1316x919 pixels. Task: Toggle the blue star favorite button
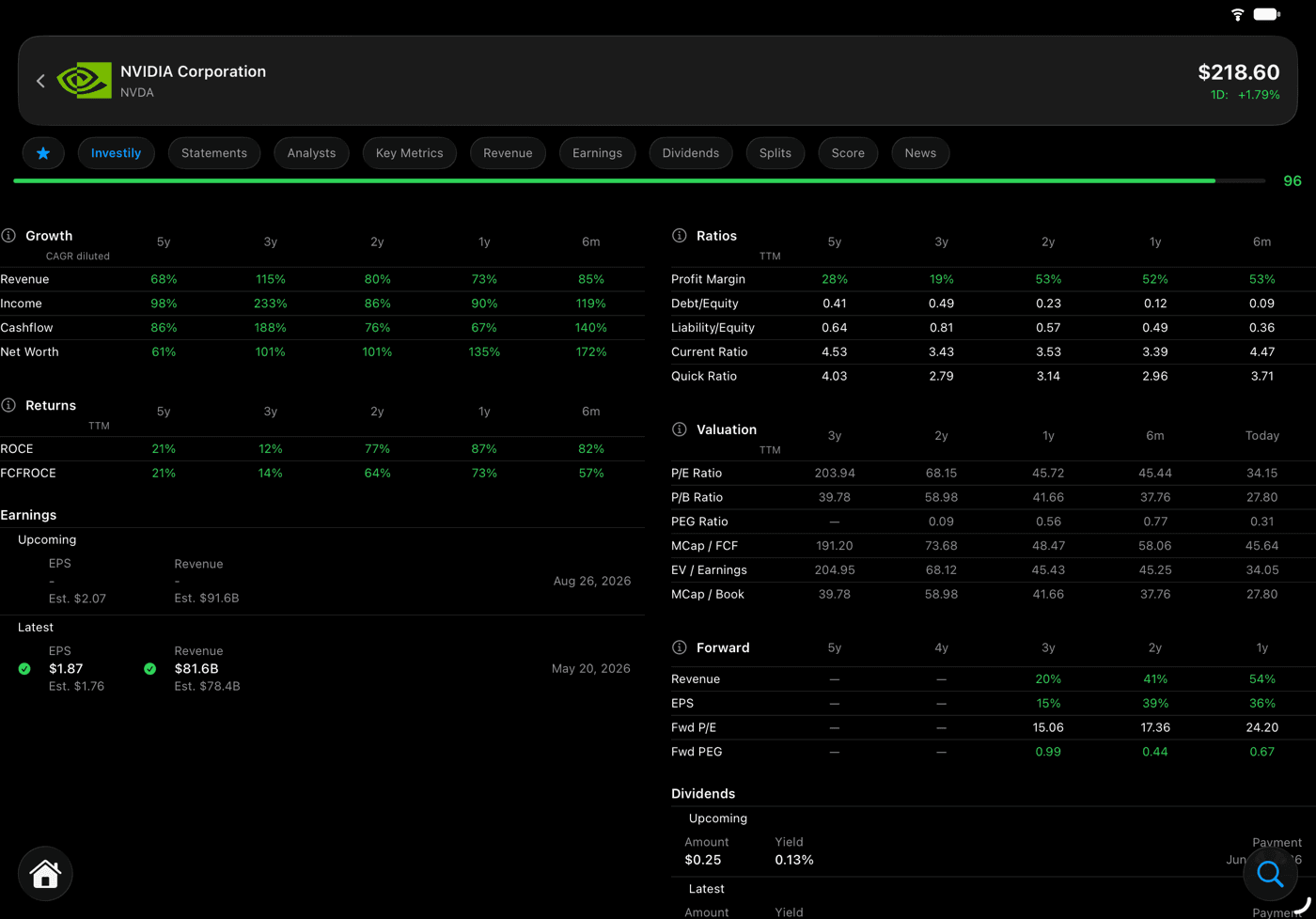point(43,153)
